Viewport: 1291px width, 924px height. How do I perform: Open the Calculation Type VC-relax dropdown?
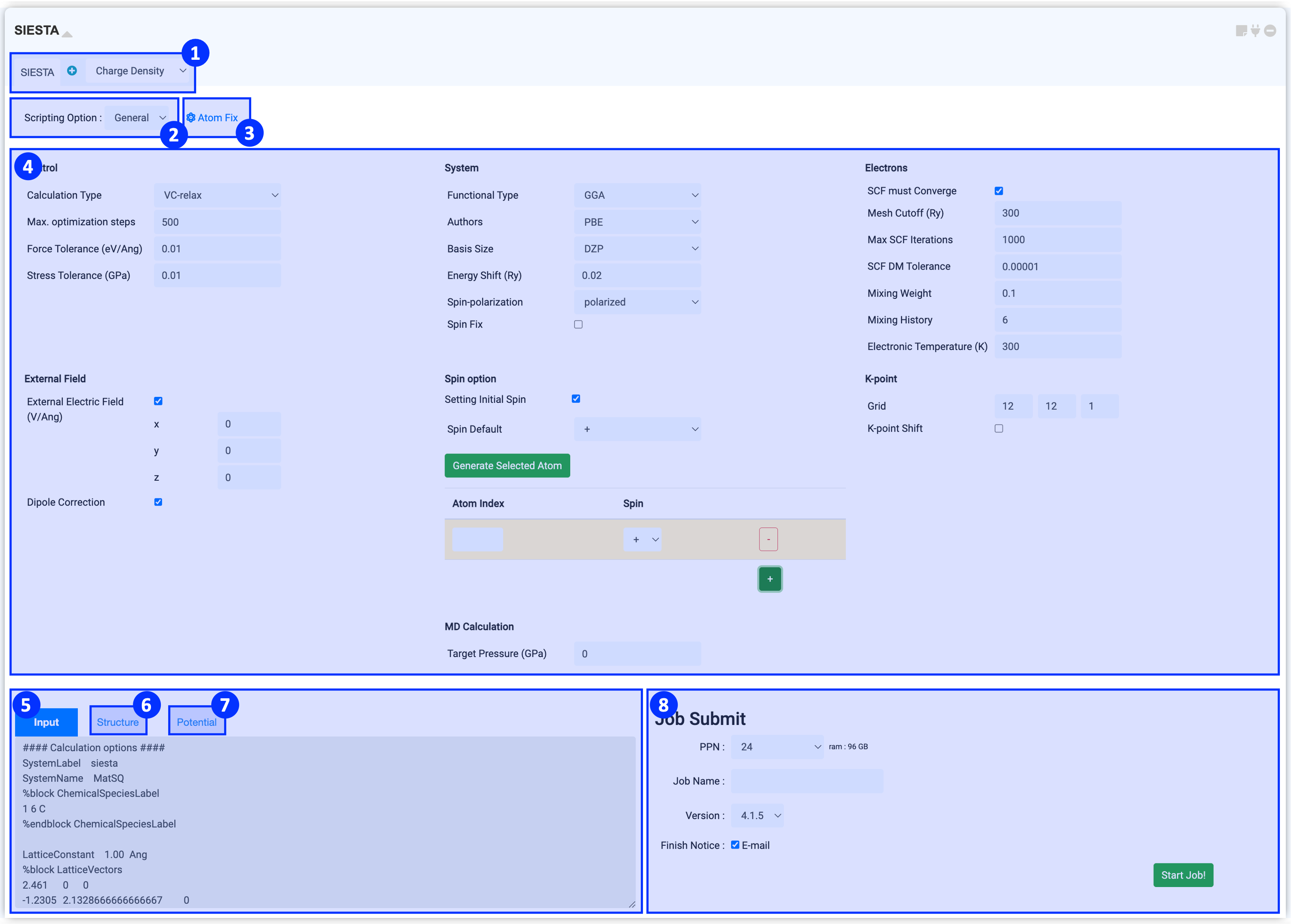coord(217,195)
